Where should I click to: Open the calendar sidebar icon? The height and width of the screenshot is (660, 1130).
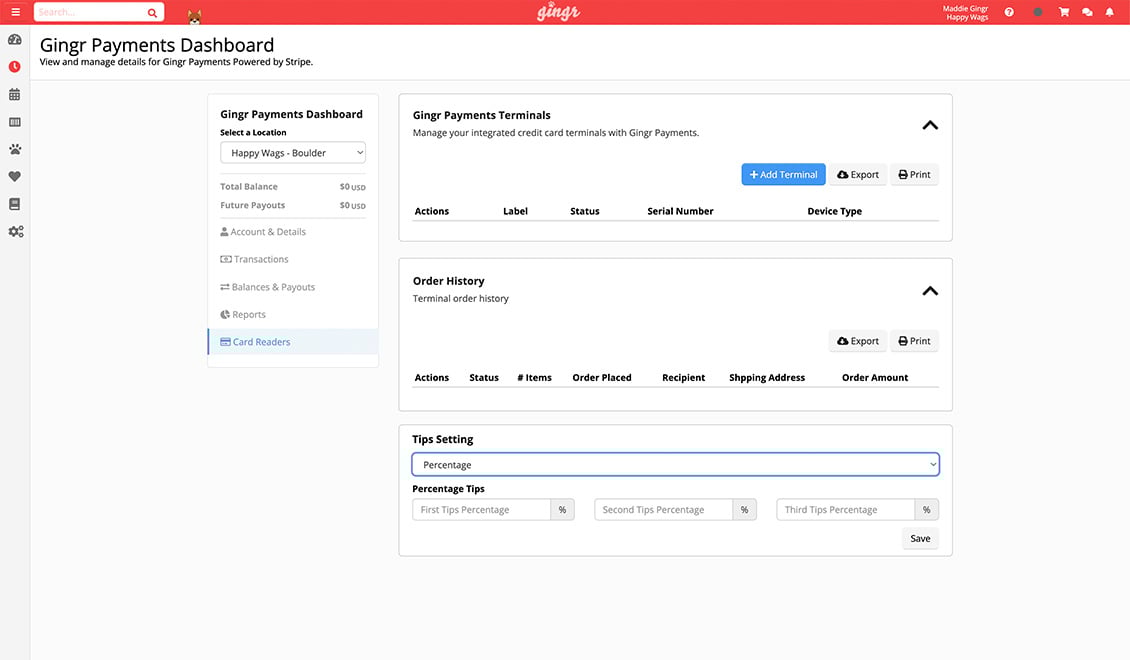click(x=15, y=95)
